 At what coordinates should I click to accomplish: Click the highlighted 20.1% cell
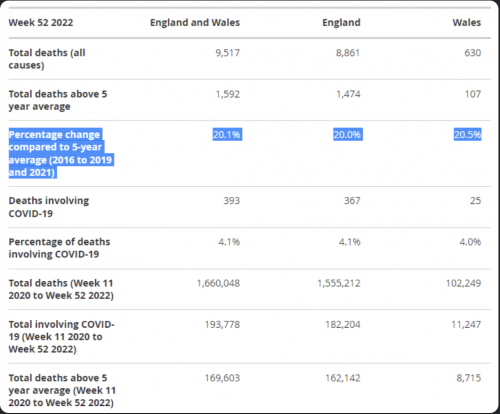click(x=227, y=134)
